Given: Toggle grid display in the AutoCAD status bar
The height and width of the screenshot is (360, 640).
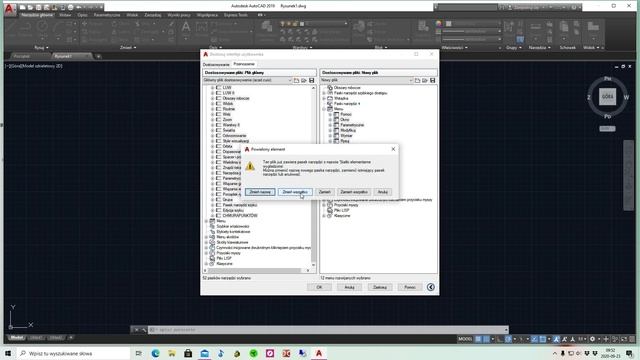Looking at the screenshot, I should pos(478,339).
